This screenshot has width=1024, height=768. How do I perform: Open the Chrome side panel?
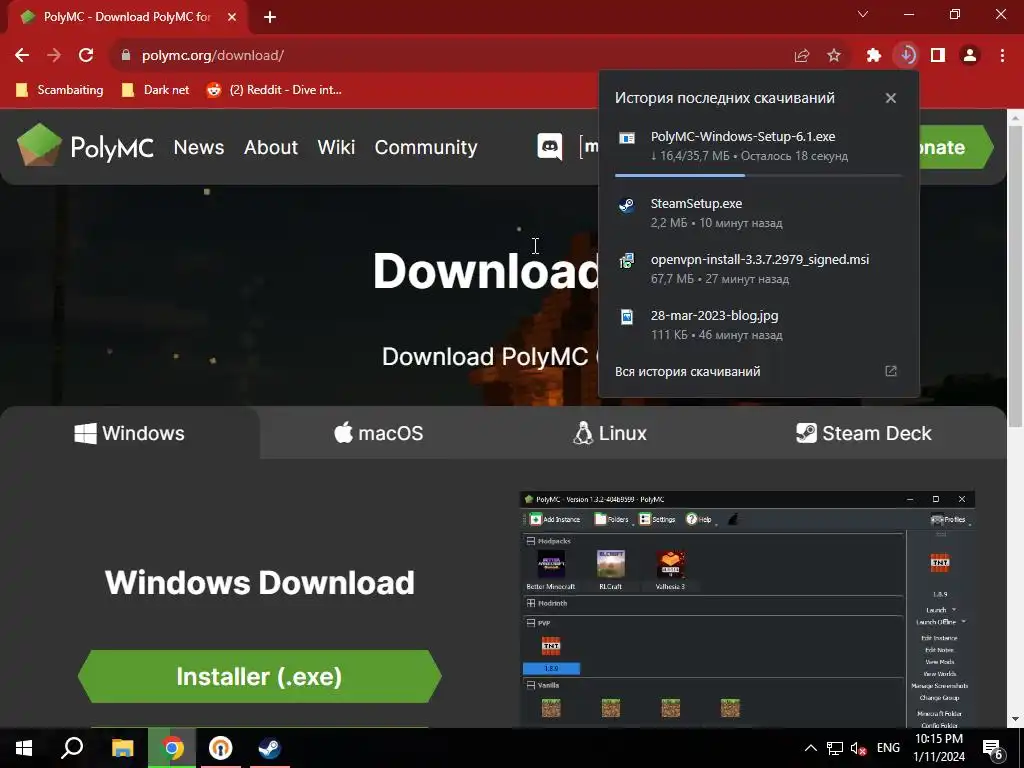938,56
